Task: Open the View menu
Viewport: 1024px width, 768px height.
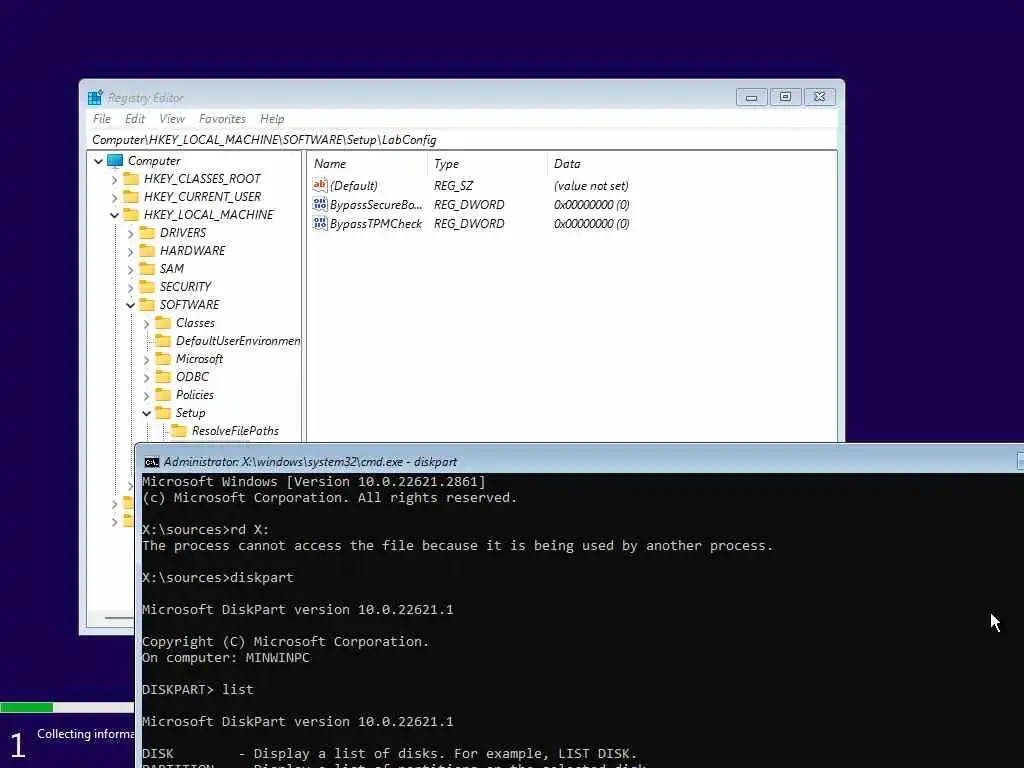Action: (x=172, y=119)
